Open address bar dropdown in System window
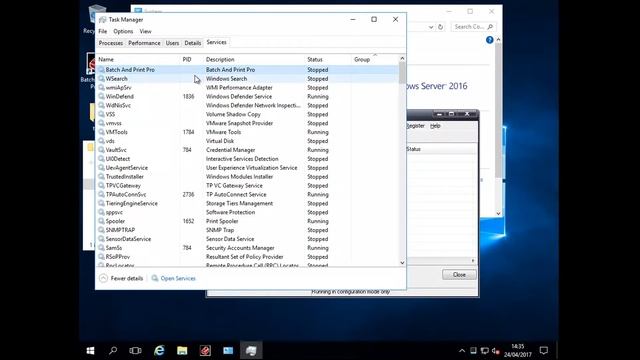This screenshot has height=360, width=640. [431, 27]
